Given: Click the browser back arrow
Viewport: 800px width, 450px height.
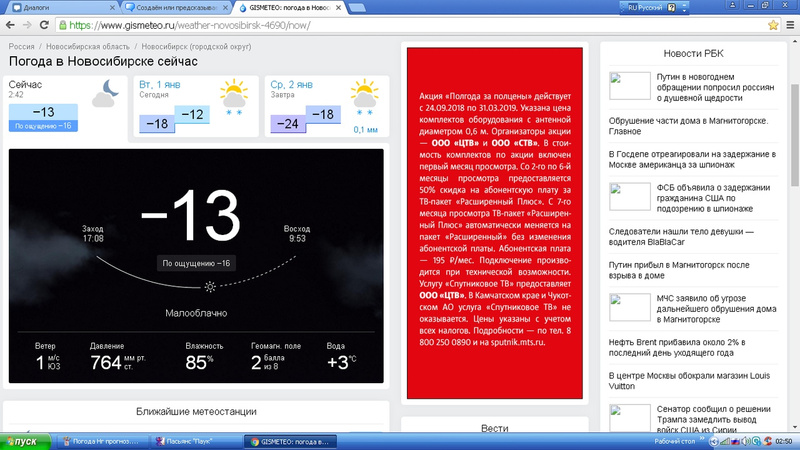Looking at the screenshot, I should (x=10, y=25).
